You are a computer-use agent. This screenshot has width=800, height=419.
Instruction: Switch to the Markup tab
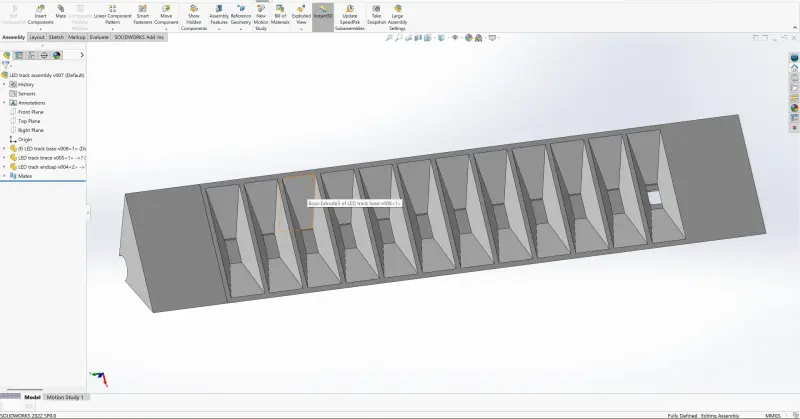(77, 37)
